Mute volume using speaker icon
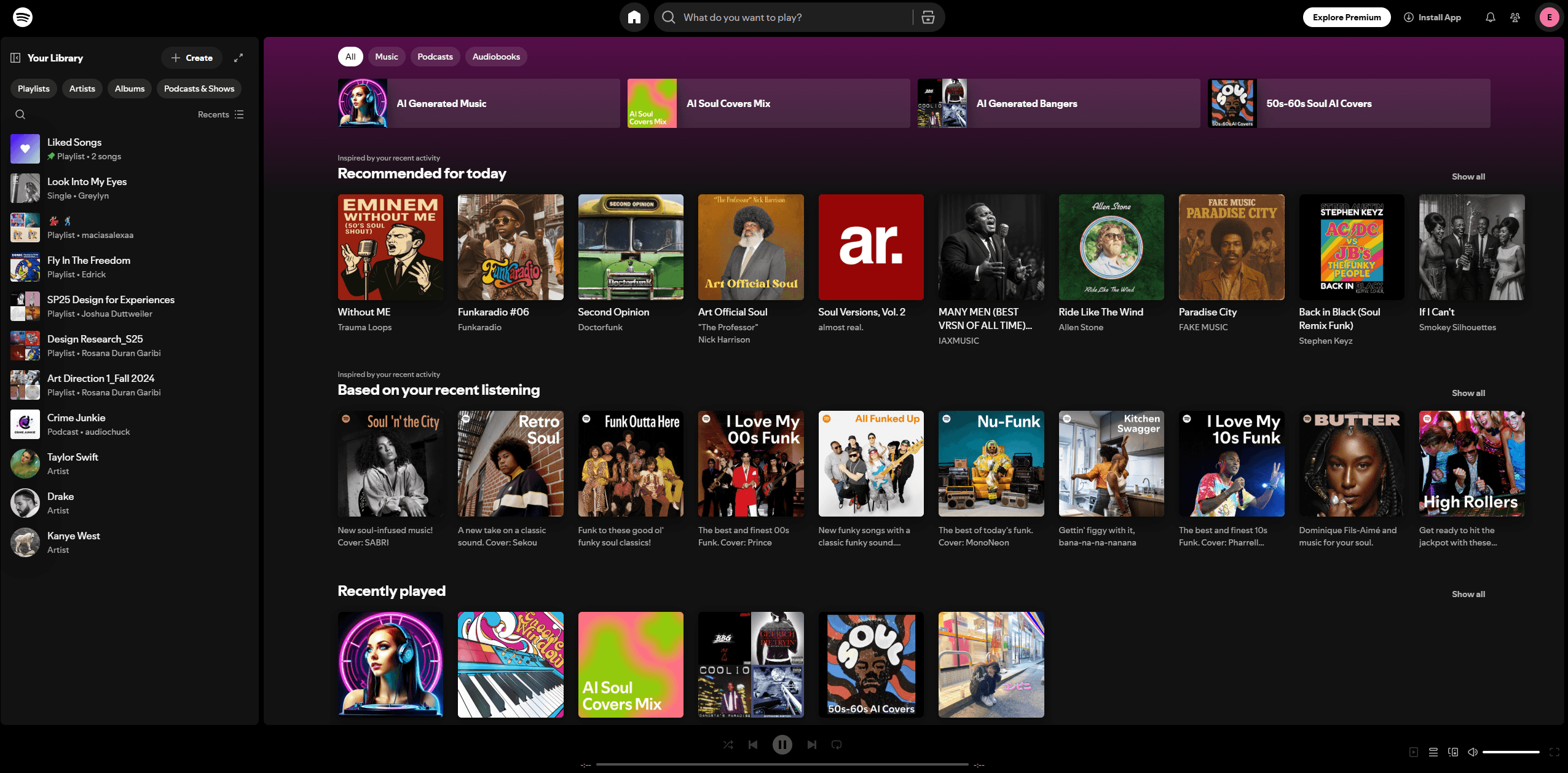The image size is (1568, 773). click(x=1473, y=752)
